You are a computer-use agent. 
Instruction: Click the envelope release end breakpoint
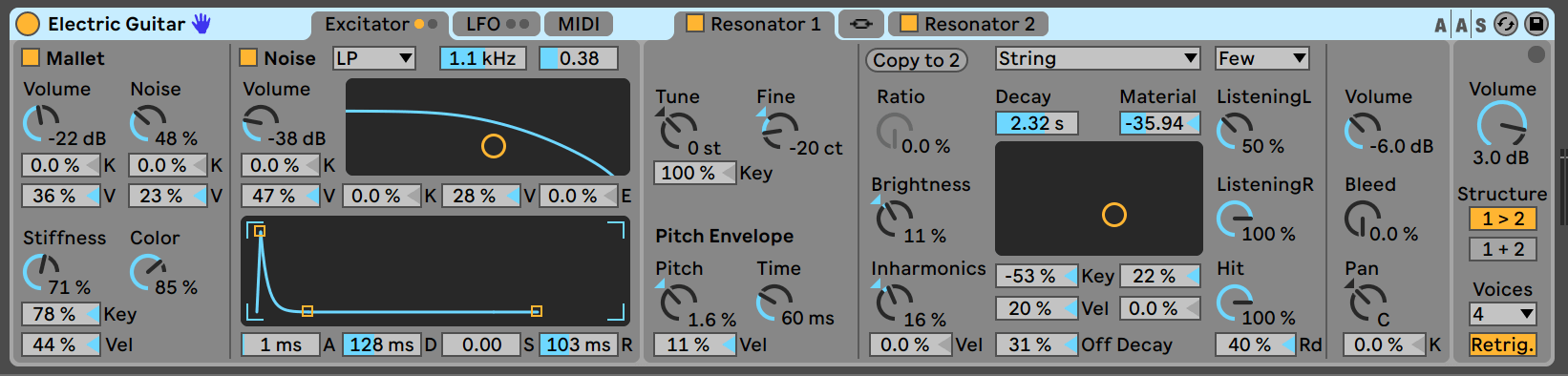click(x=537, y=311)
